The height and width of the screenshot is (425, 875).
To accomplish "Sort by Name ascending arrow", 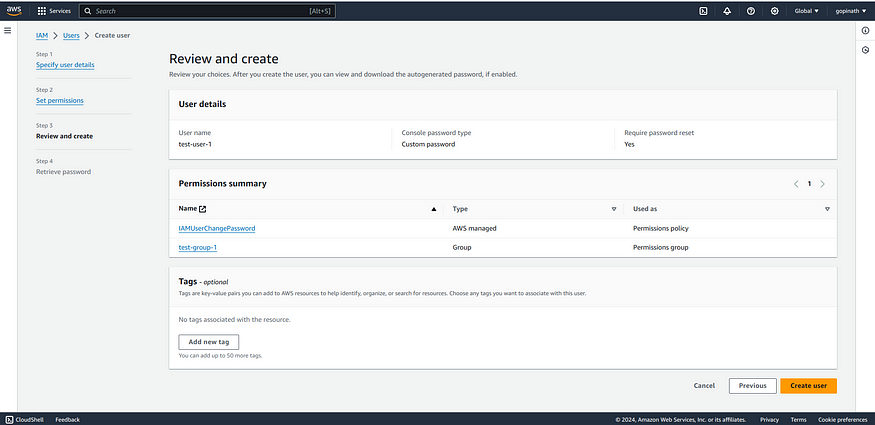I will click(434, 209).
